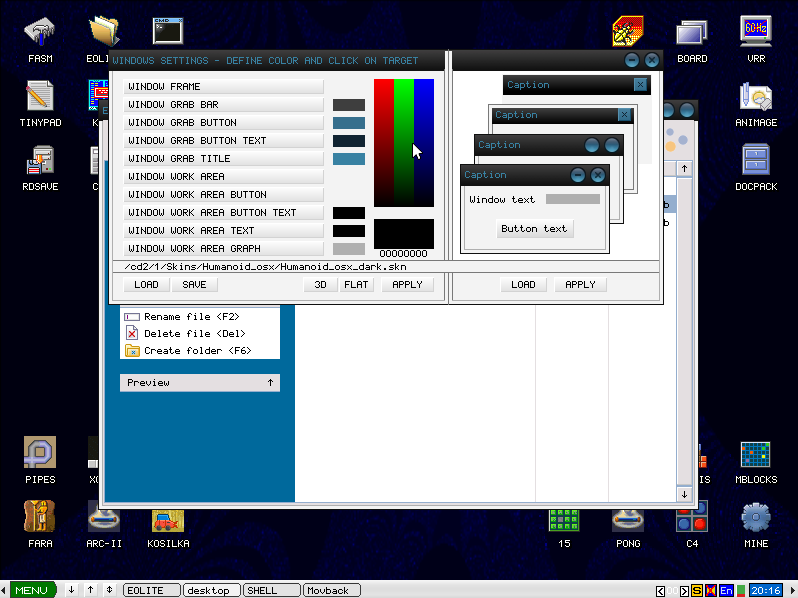Click the WINDOW GRAB TITLE color swatch

click(x=349, y=159)
